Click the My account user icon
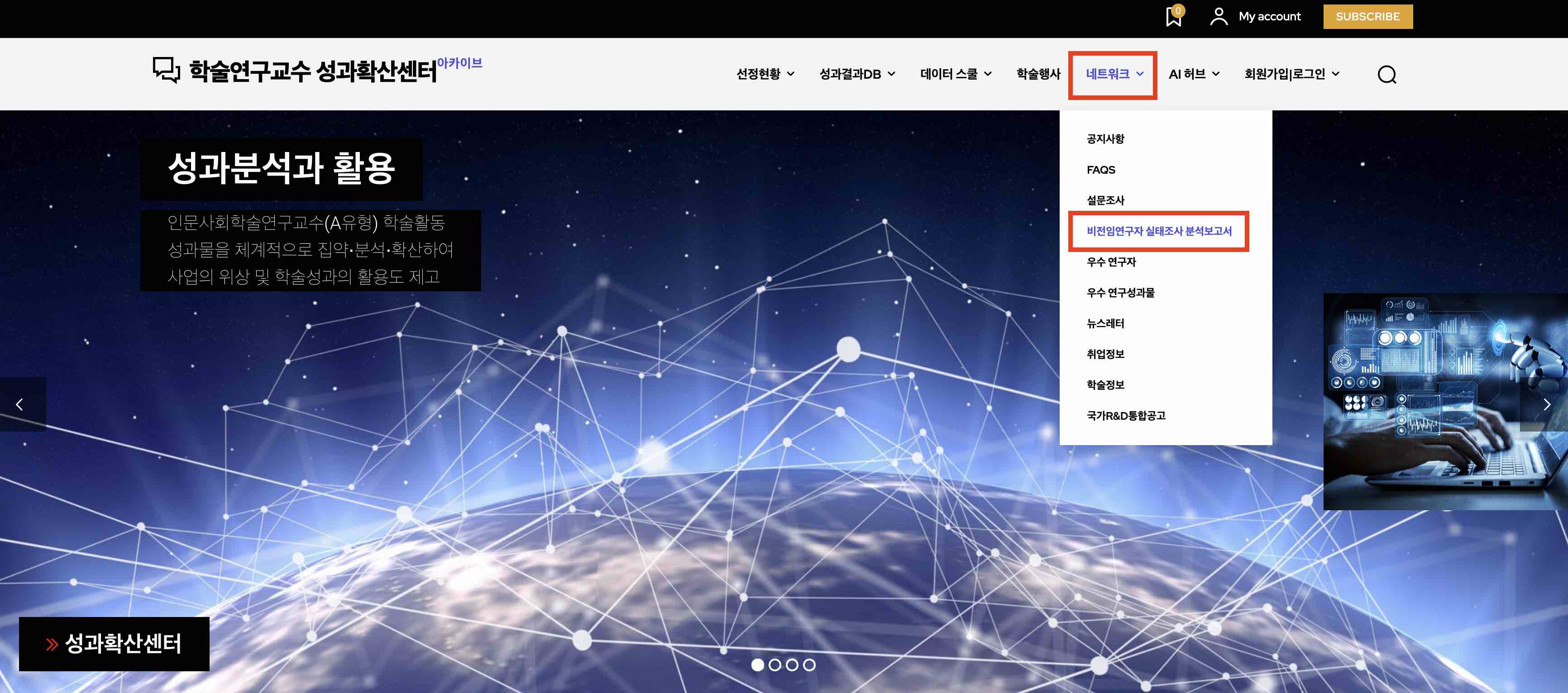This screenshot has height=693, width=1568. [1218, 16]
